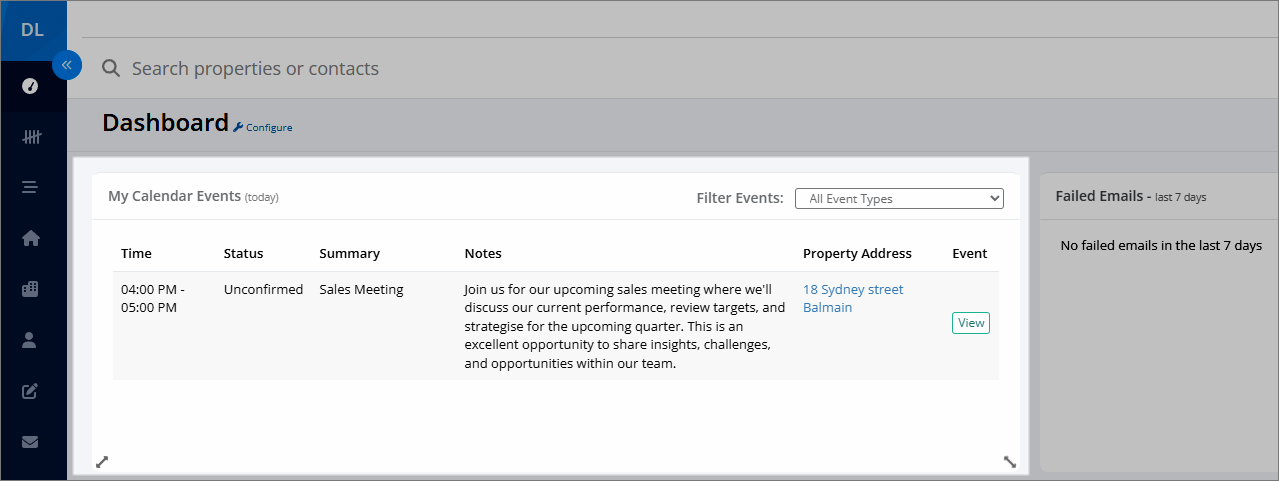The height and width of the screenshot is (481, 1279).
Task: Open the building icon in sidebar
Action: (30, 289)
